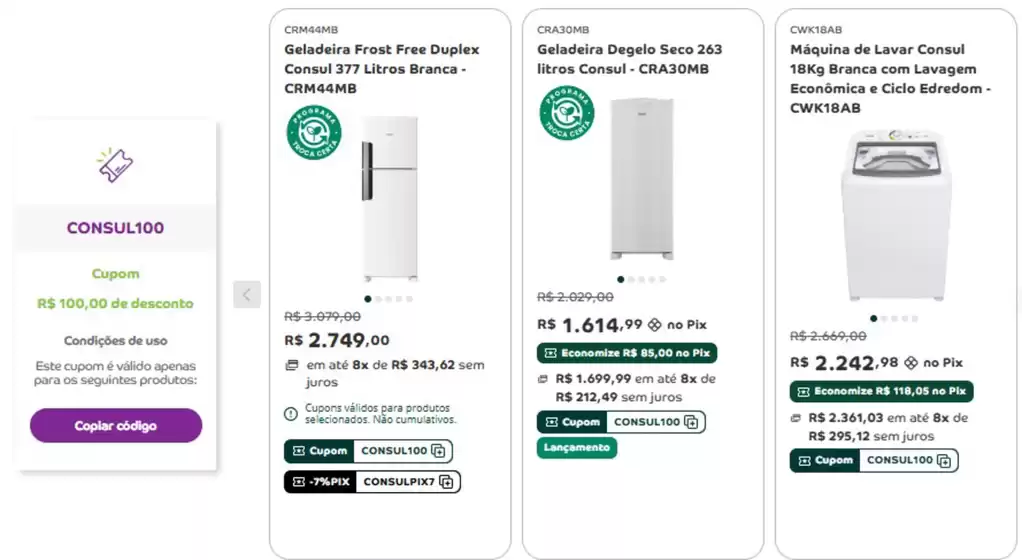Click the purple coupon ticket icon

click(115, 164)
